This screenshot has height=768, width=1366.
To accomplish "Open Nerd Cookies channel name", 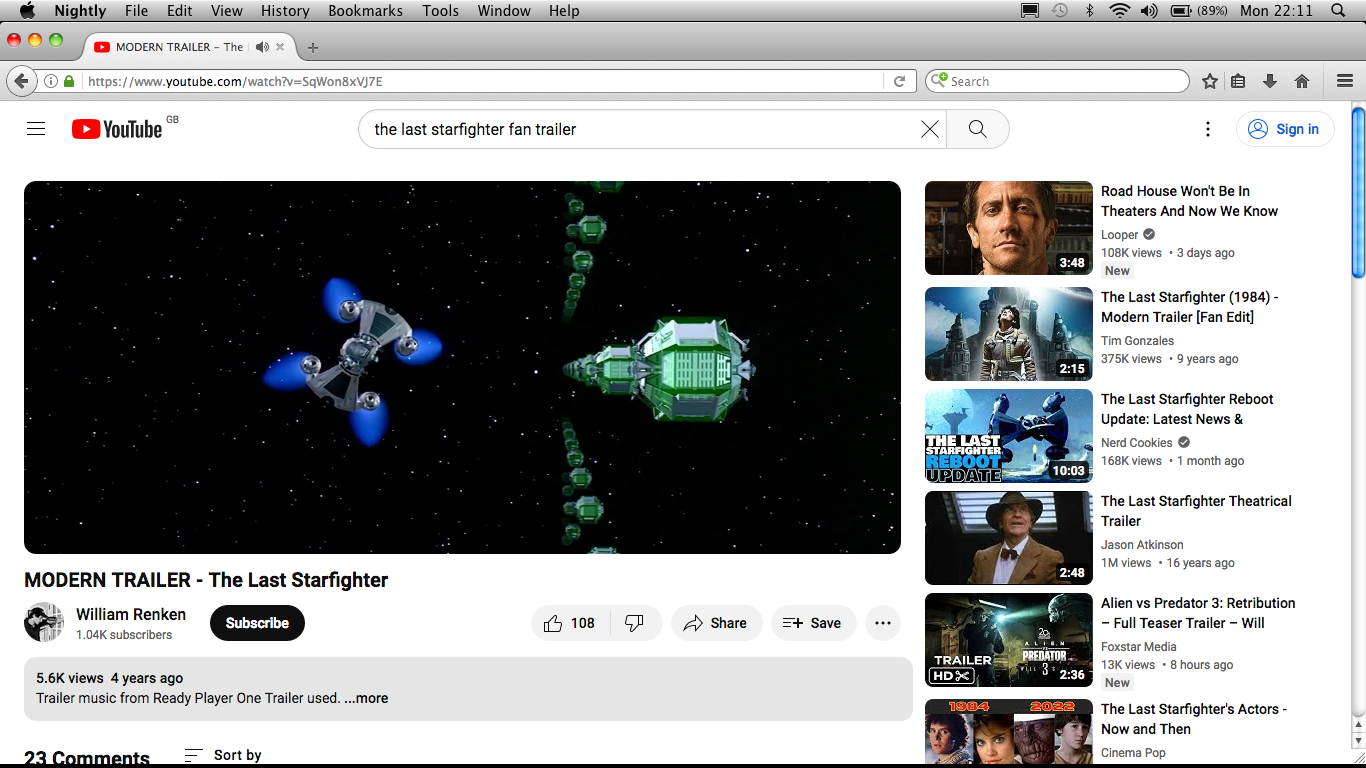I will pos(1137,443).
